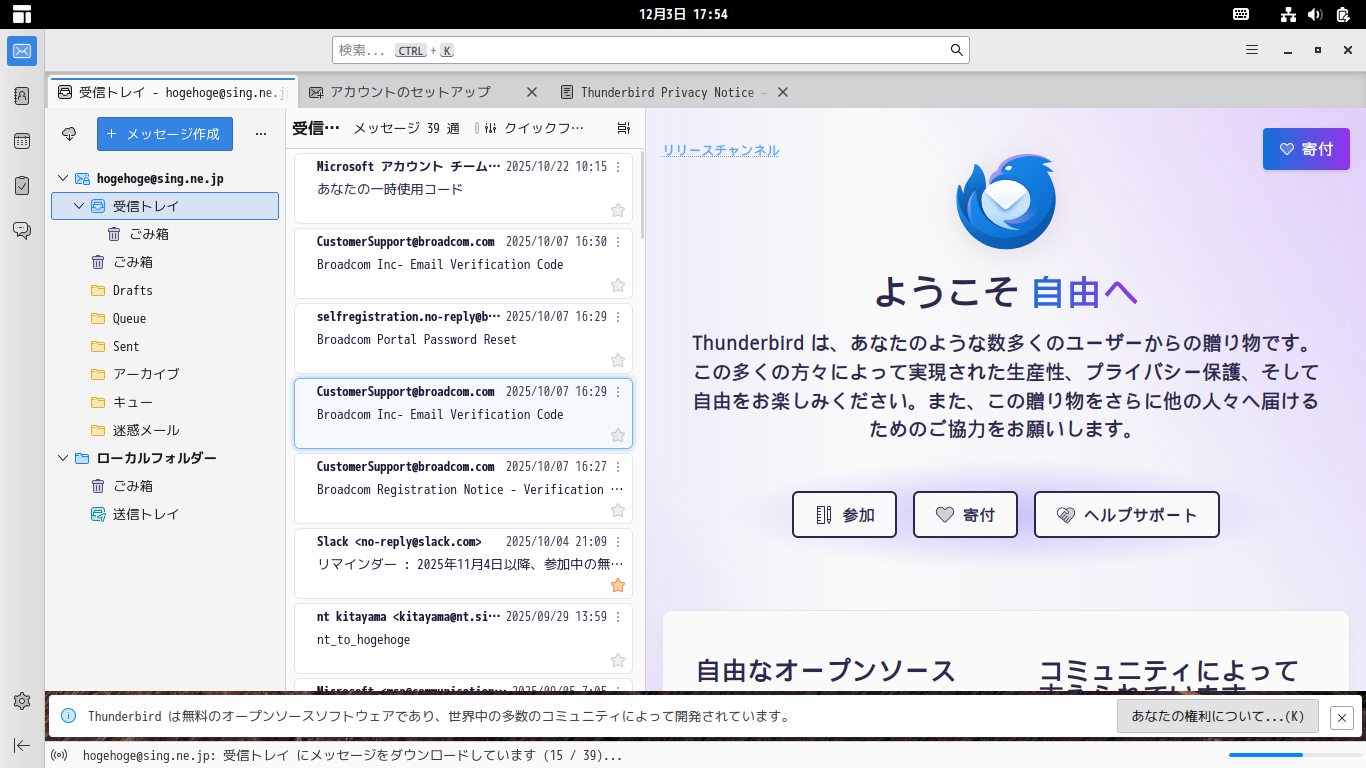The width and height of the screenshot is (1366, 768).
Task: Click the blue 寄付 button at top right
Action: tap(1306, 149)
